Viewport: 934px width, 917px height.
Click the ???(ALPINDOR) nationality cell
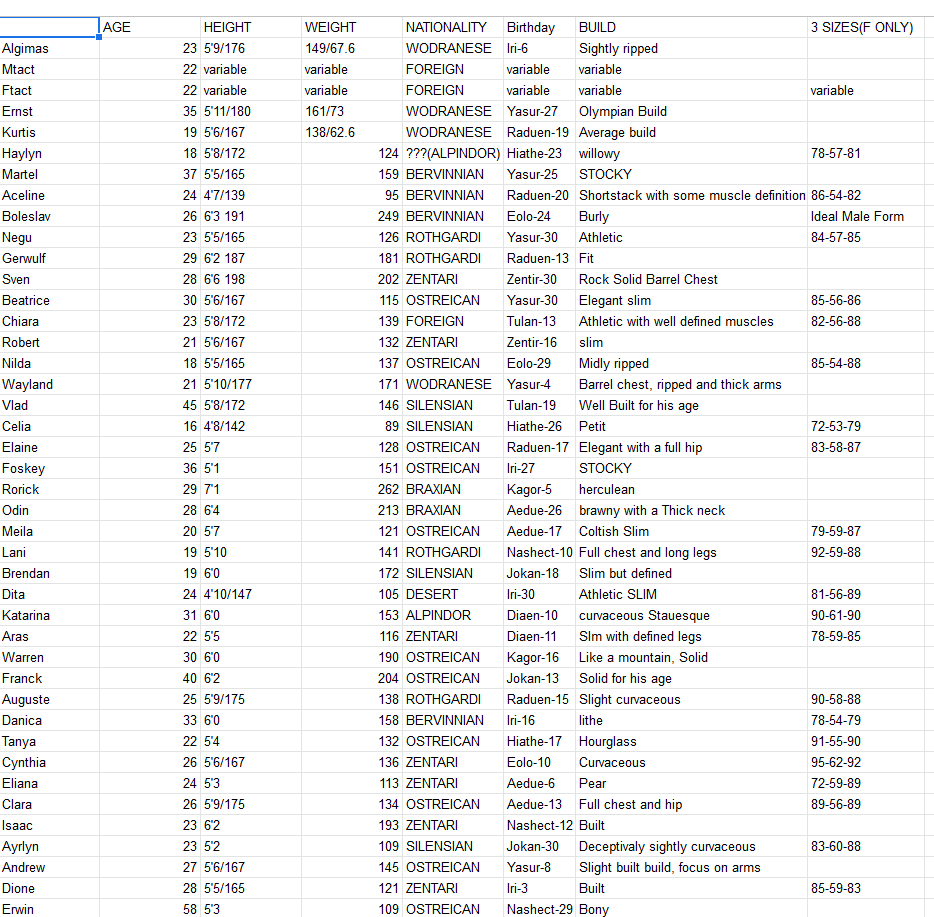tap(453, 153)
